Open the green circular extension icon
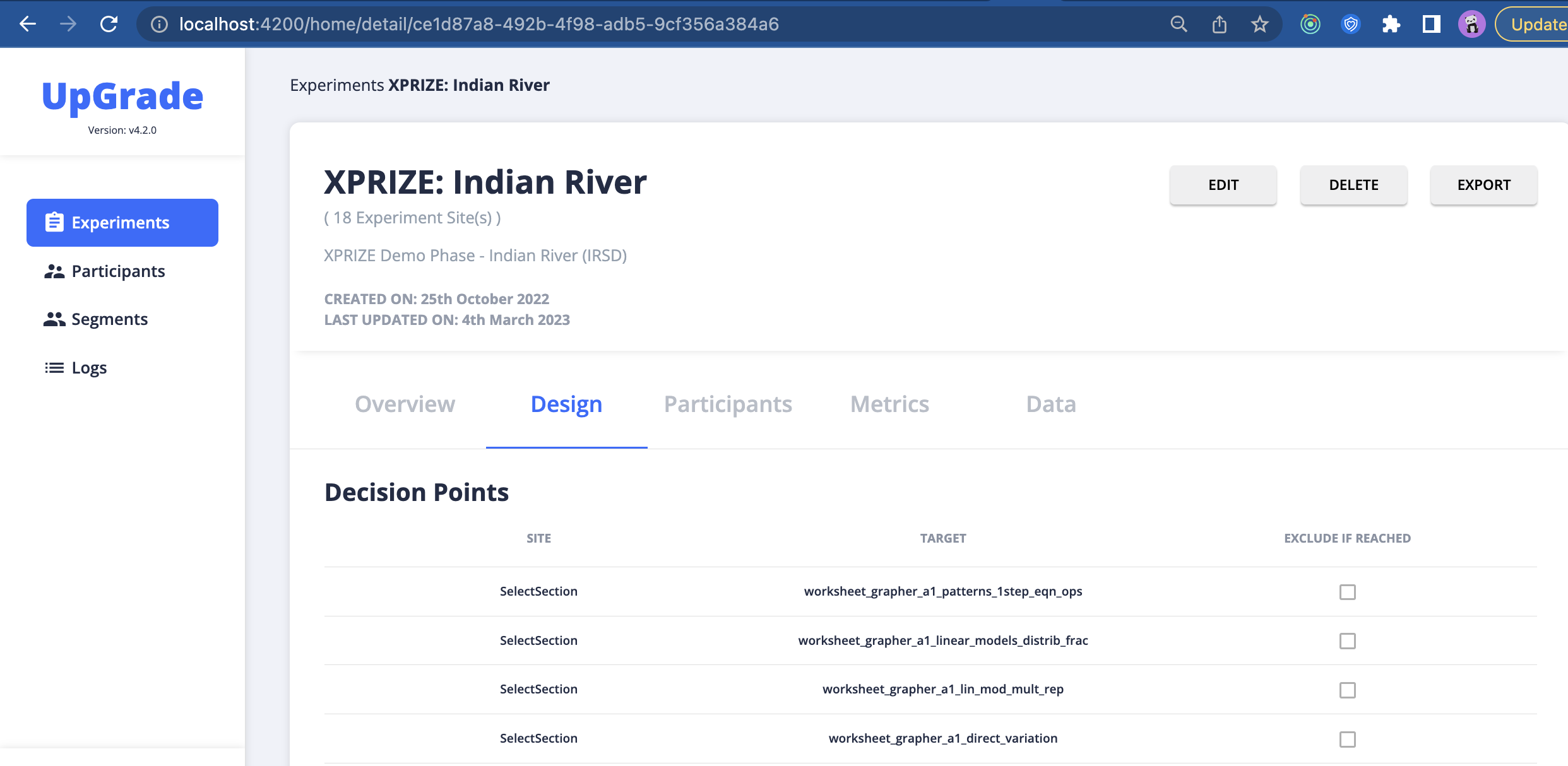 tap(1310, 24)
